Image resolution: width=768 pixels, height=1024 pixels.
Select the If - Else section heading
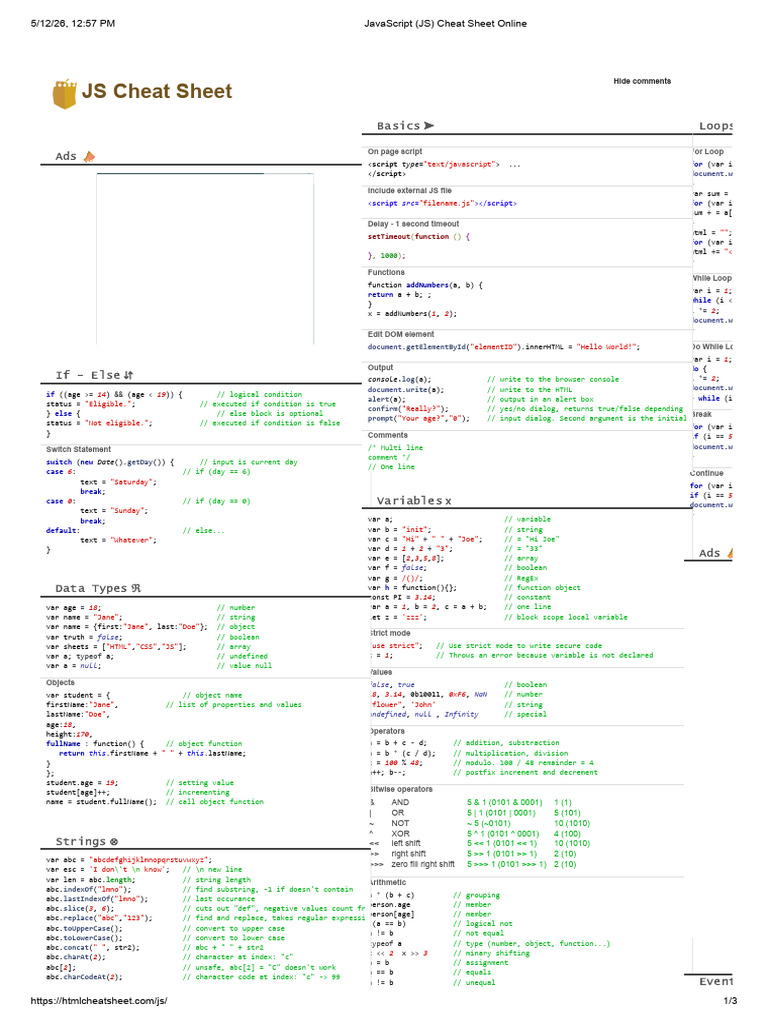[x=88, y=375]
